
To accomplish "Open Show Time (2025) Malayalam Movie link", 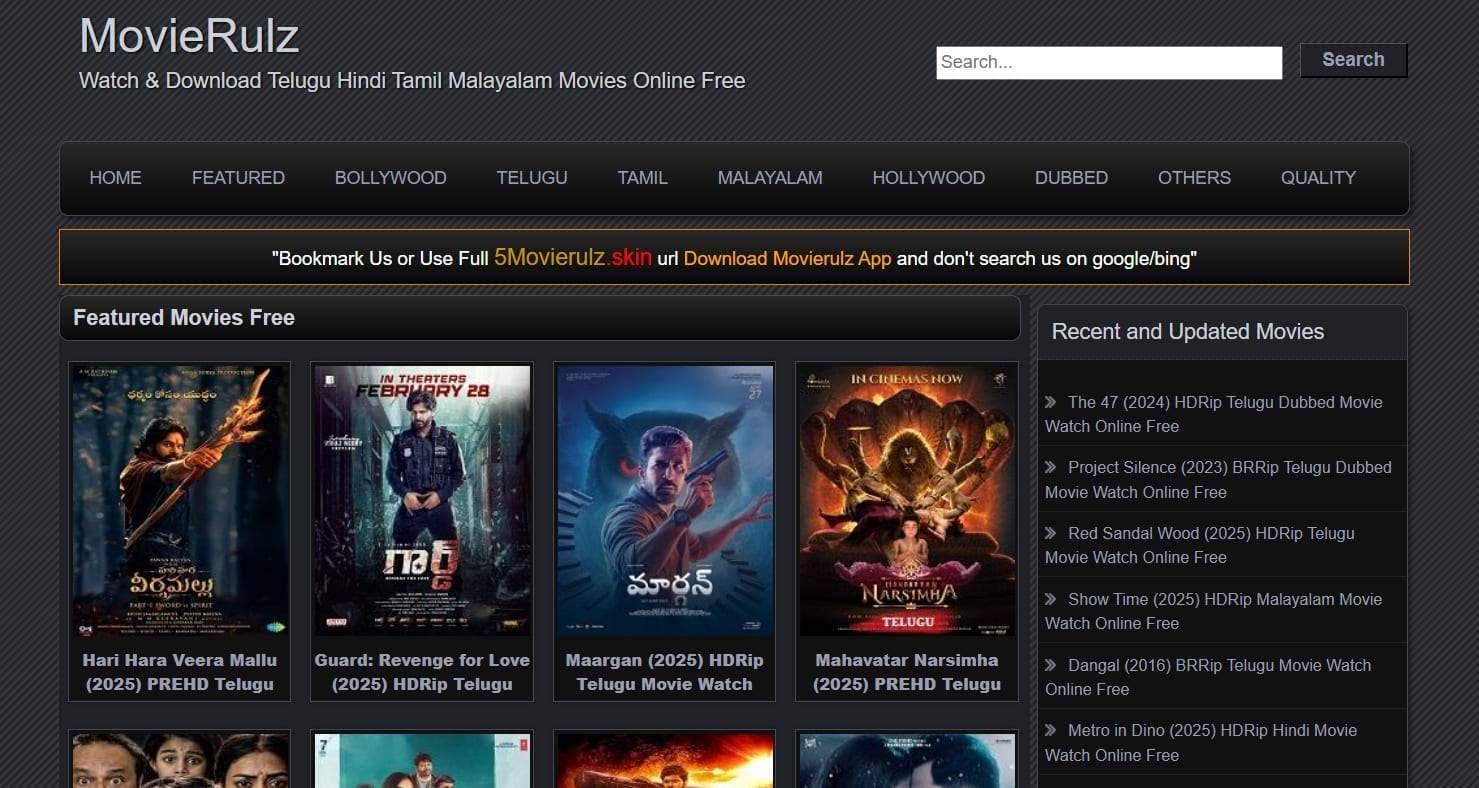I will pyautogui.click(x=1214, y=611).
